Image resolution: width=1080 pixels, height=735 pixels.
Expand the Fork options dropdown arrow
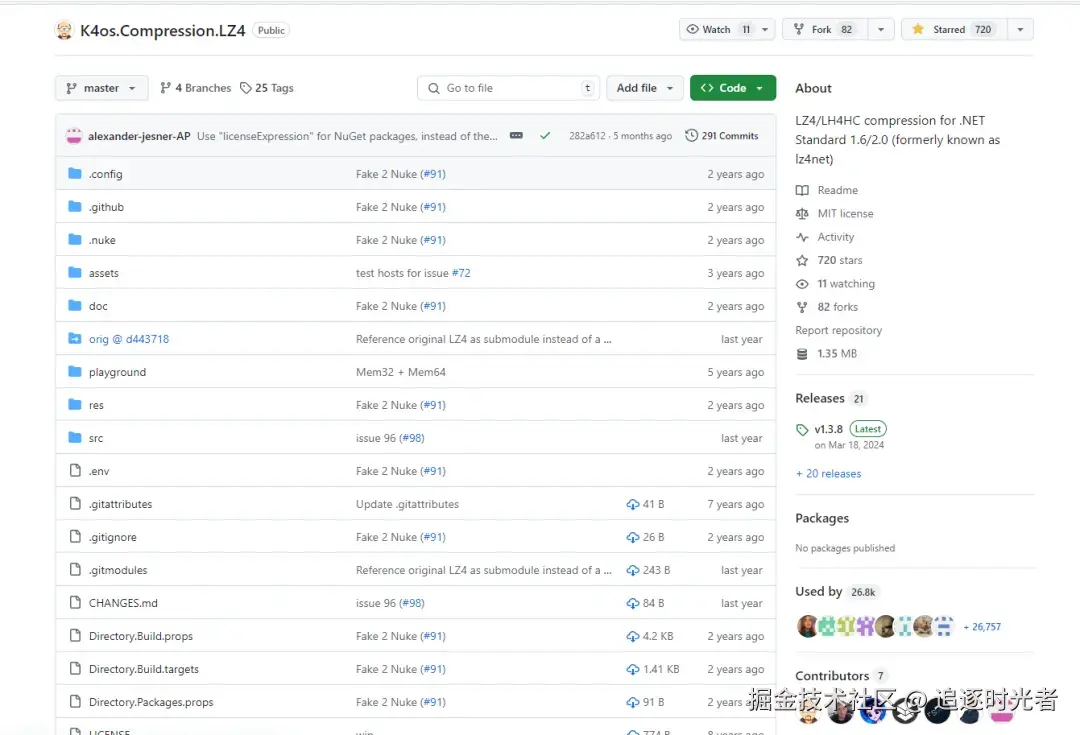pyautogui.click(x=880, y=30)
